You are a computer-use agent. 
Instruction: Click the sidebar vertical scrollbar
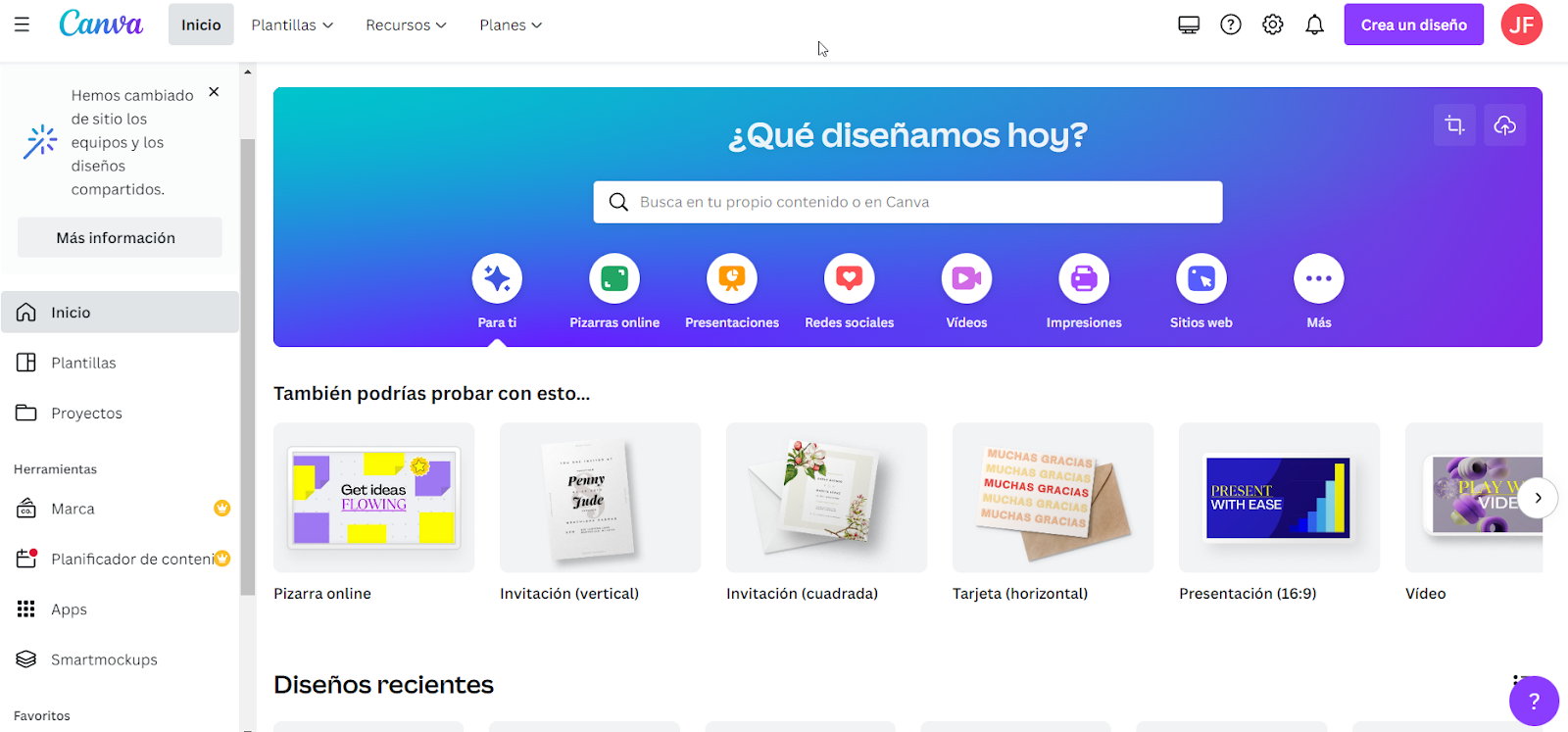point(248,367)
